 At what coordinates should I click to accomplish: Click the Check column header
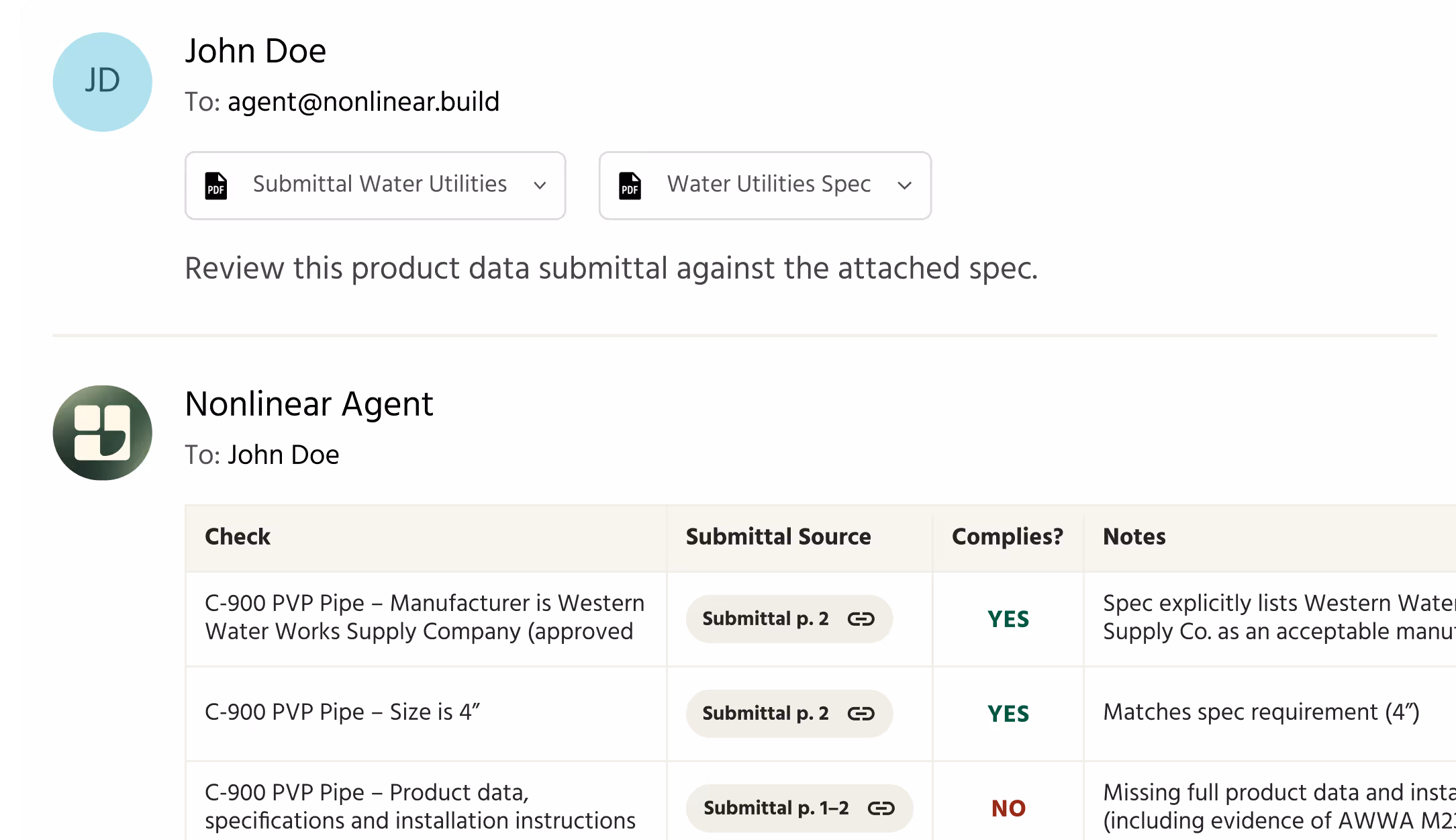click(x=238, y=537)
